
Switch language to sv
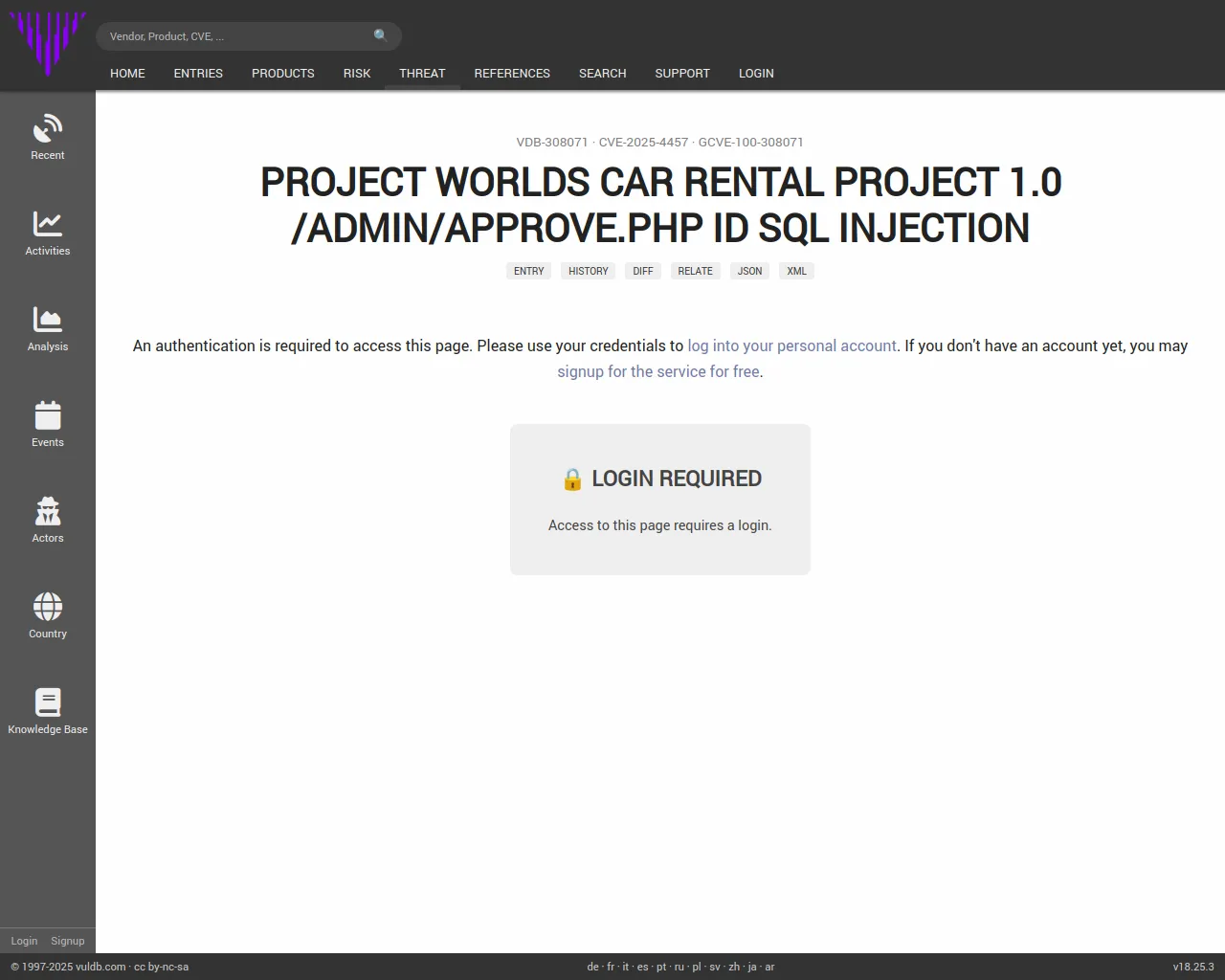tap(715, 967)
